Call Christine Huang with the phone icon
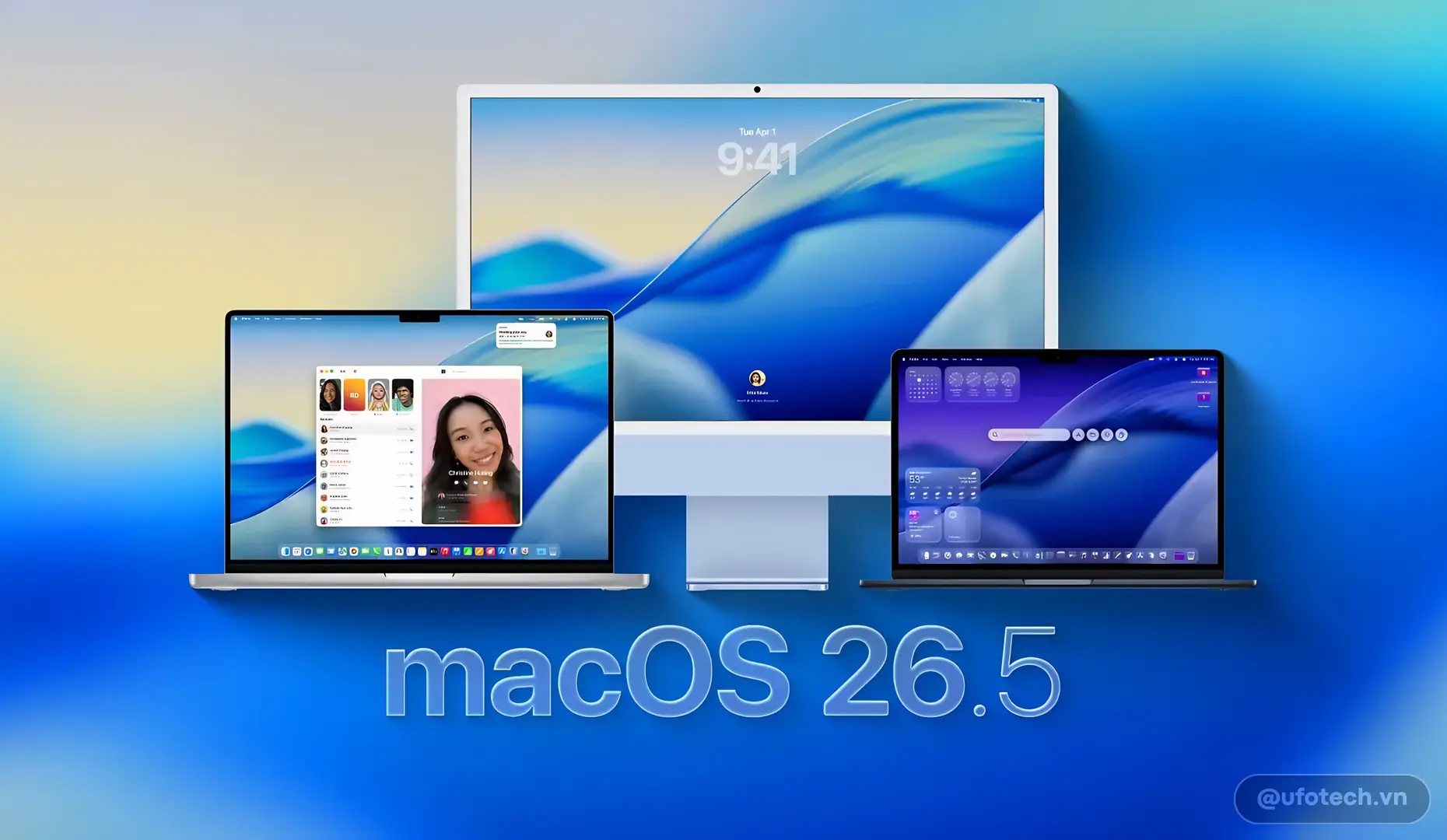This screenshot has height=840, width=1447. (x=465, y=482)
